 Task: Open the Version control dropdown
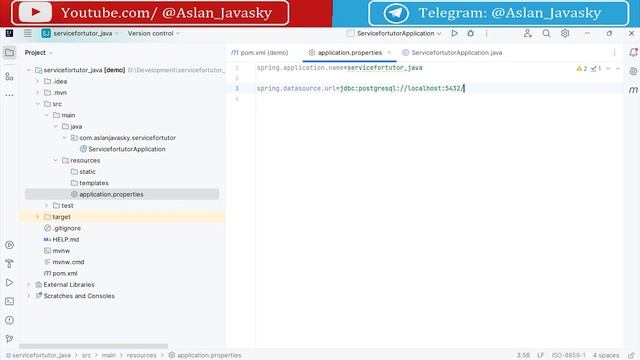click(x=154, y=33)
